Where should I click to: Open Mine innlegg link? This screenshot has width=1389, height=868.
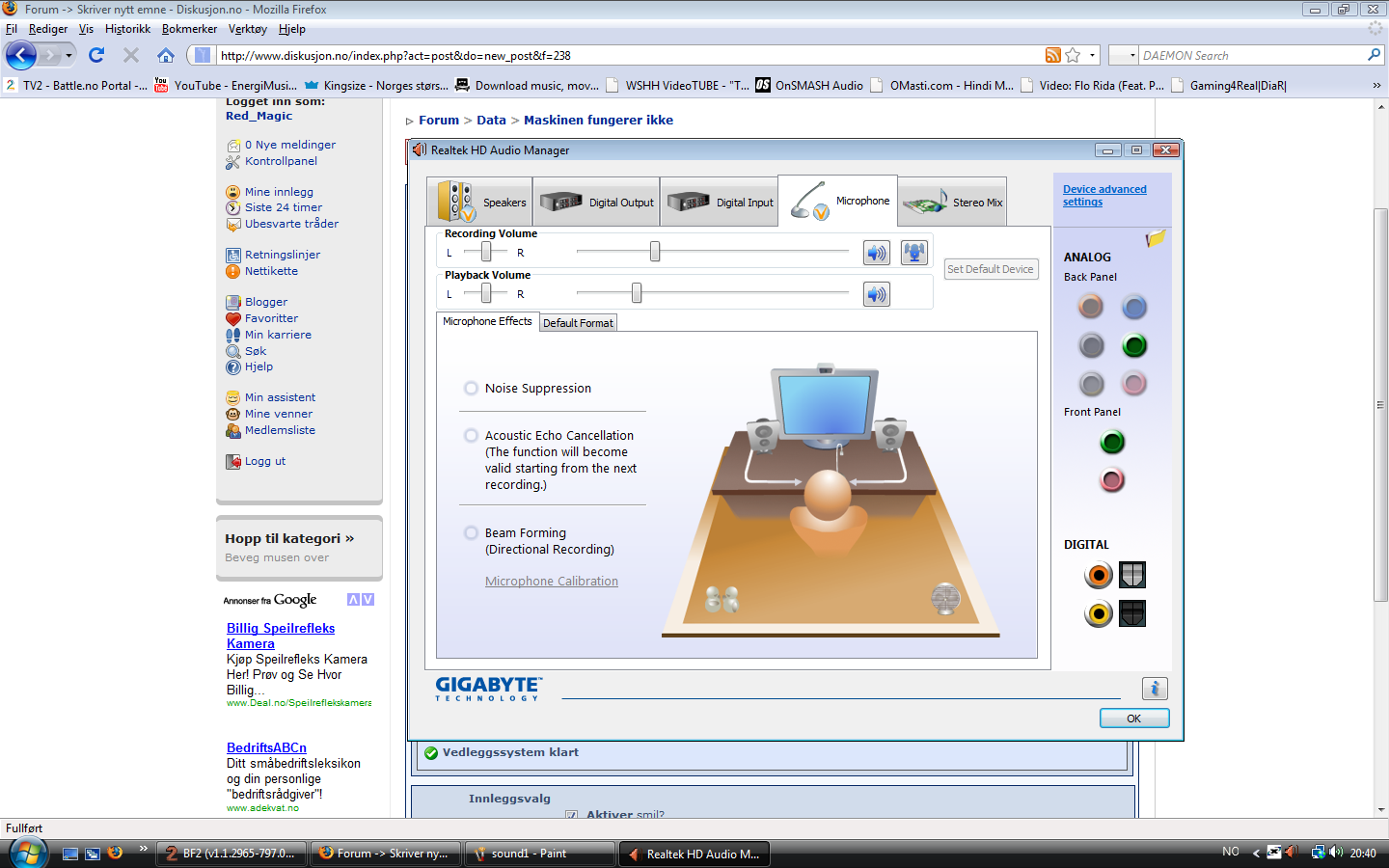[x=279, y=192]
